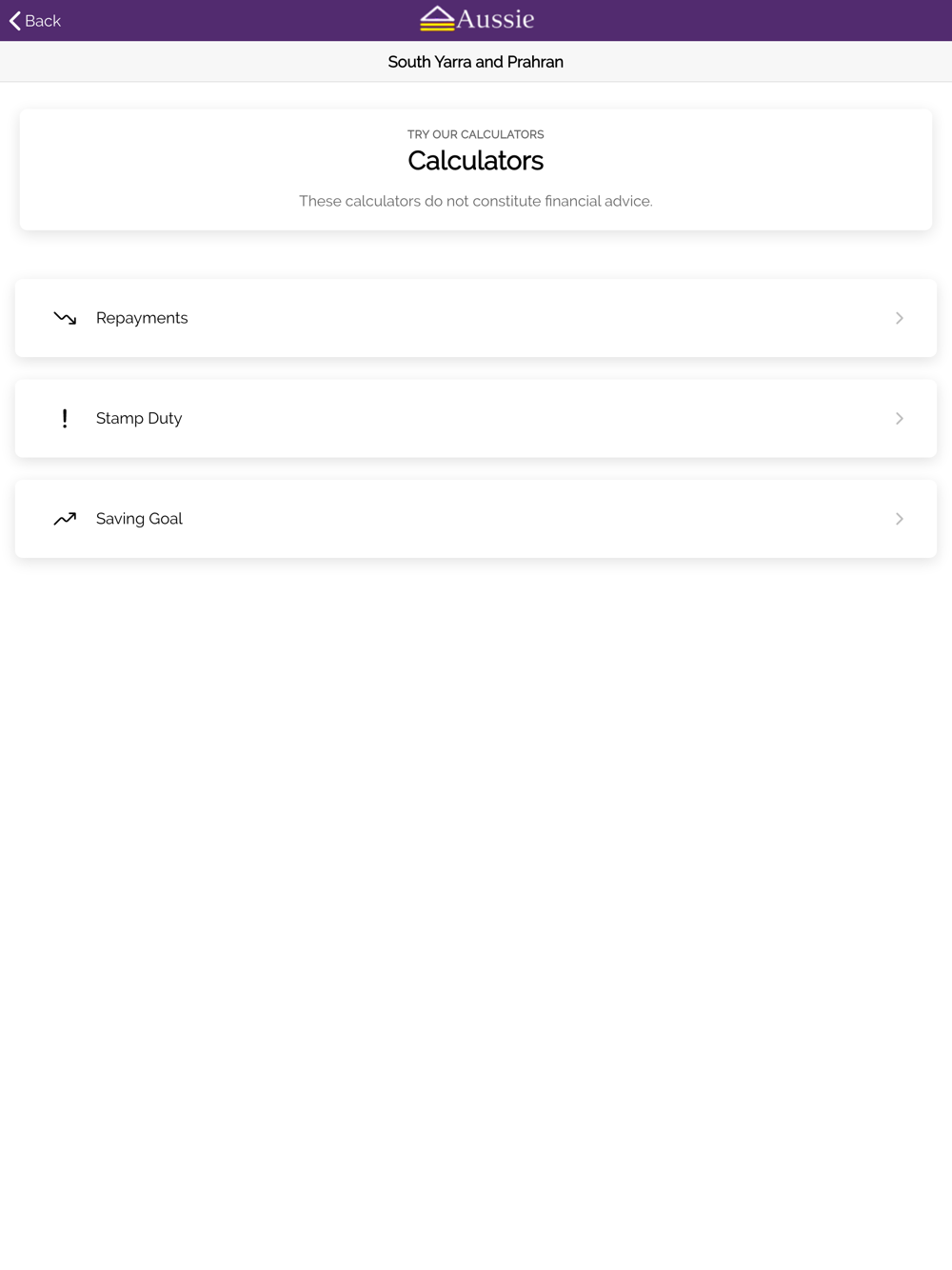Viewport: 952px width, 1270px height.
Task: Expand Stamp Duty using its right chevron
Action: 899,418
